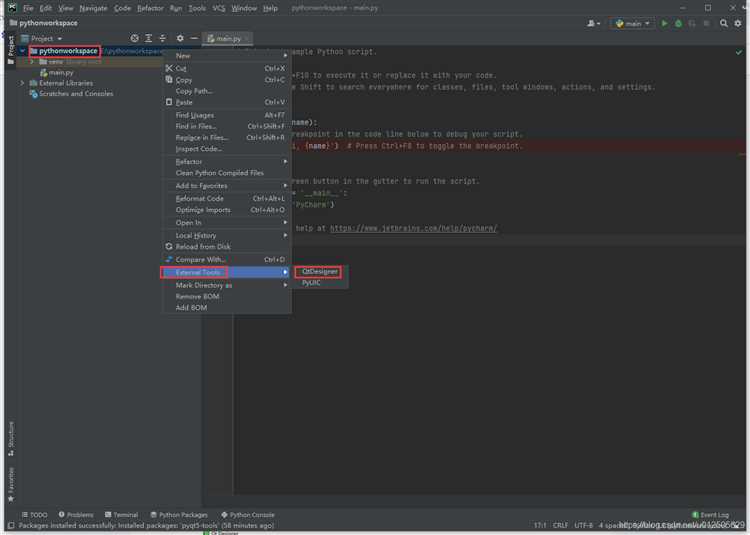The height and width of the screenshot is (535, 750).
Task: Click the Reload from Disk refresh icon
Action: [x=169, y=246]
